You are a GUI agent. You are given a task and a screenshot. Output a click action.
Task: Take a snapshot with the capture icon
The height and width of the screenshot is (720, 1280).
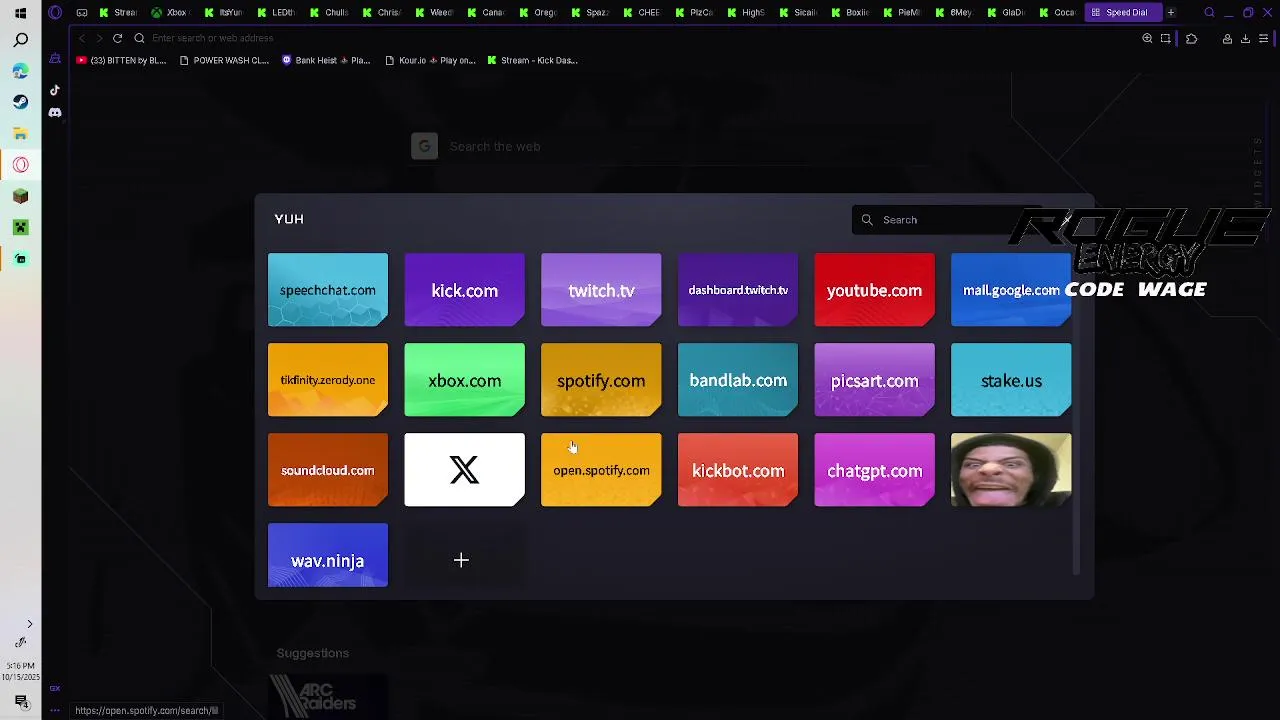1166,38
